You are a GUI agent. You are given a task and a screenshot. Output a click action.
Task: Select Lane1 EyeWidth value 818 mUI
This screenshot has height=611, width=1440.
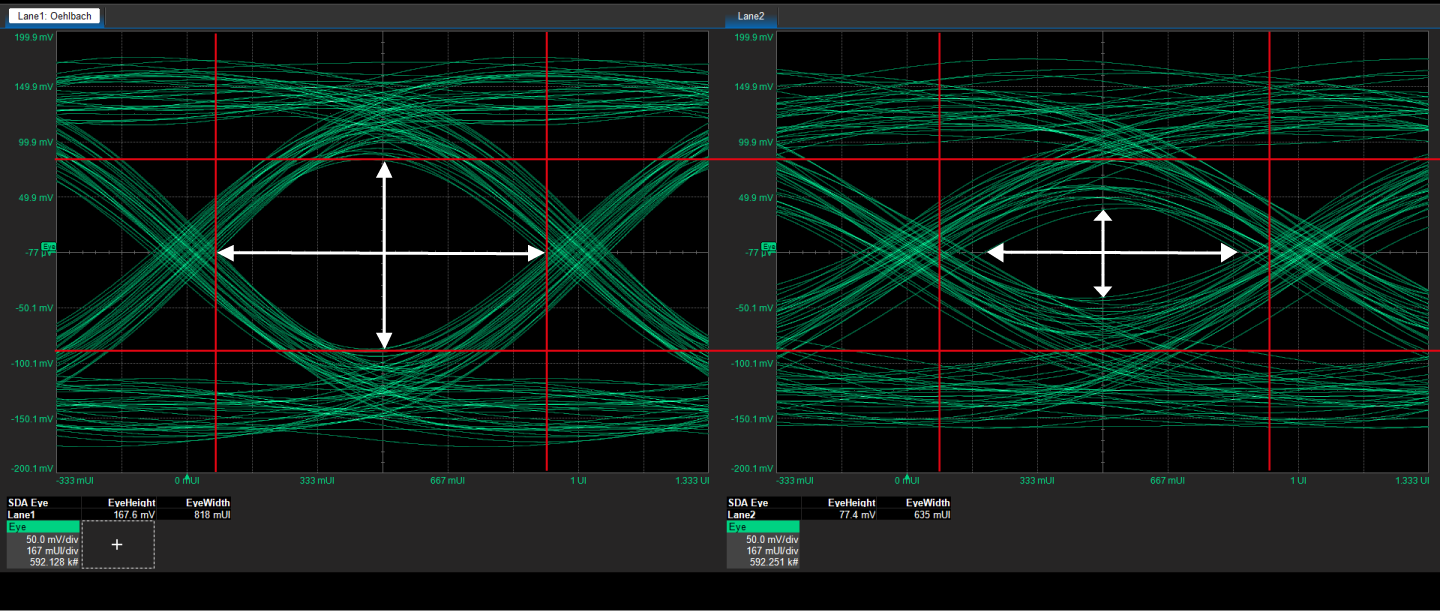point(211,515)
